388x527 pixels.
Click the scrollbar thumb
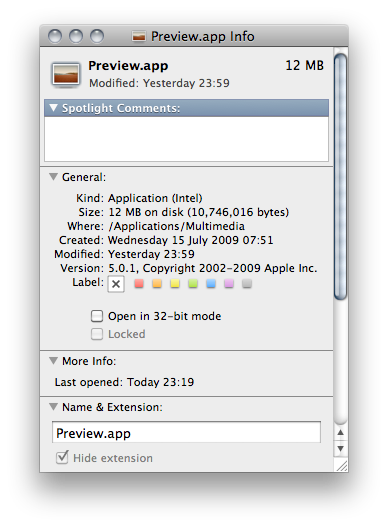point(341,176)
